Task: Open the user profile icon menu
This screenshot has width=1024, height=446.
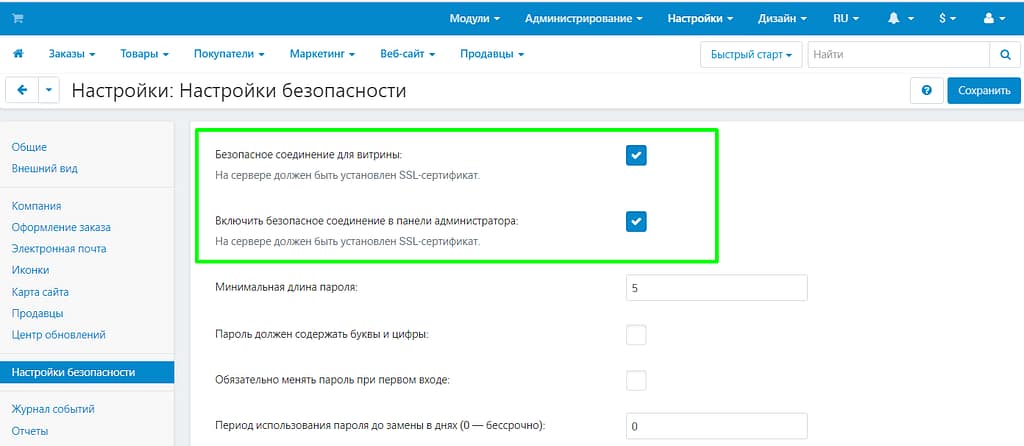Action: point(993,18)
